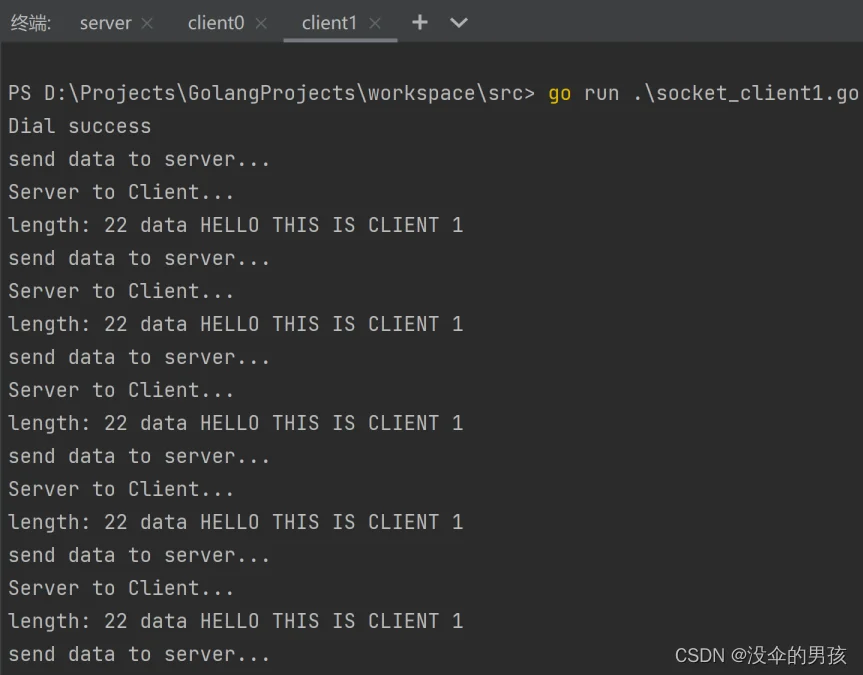Screen dimensions: 863x675
Task: Close the server terminal tab
Action: point(147,23)
